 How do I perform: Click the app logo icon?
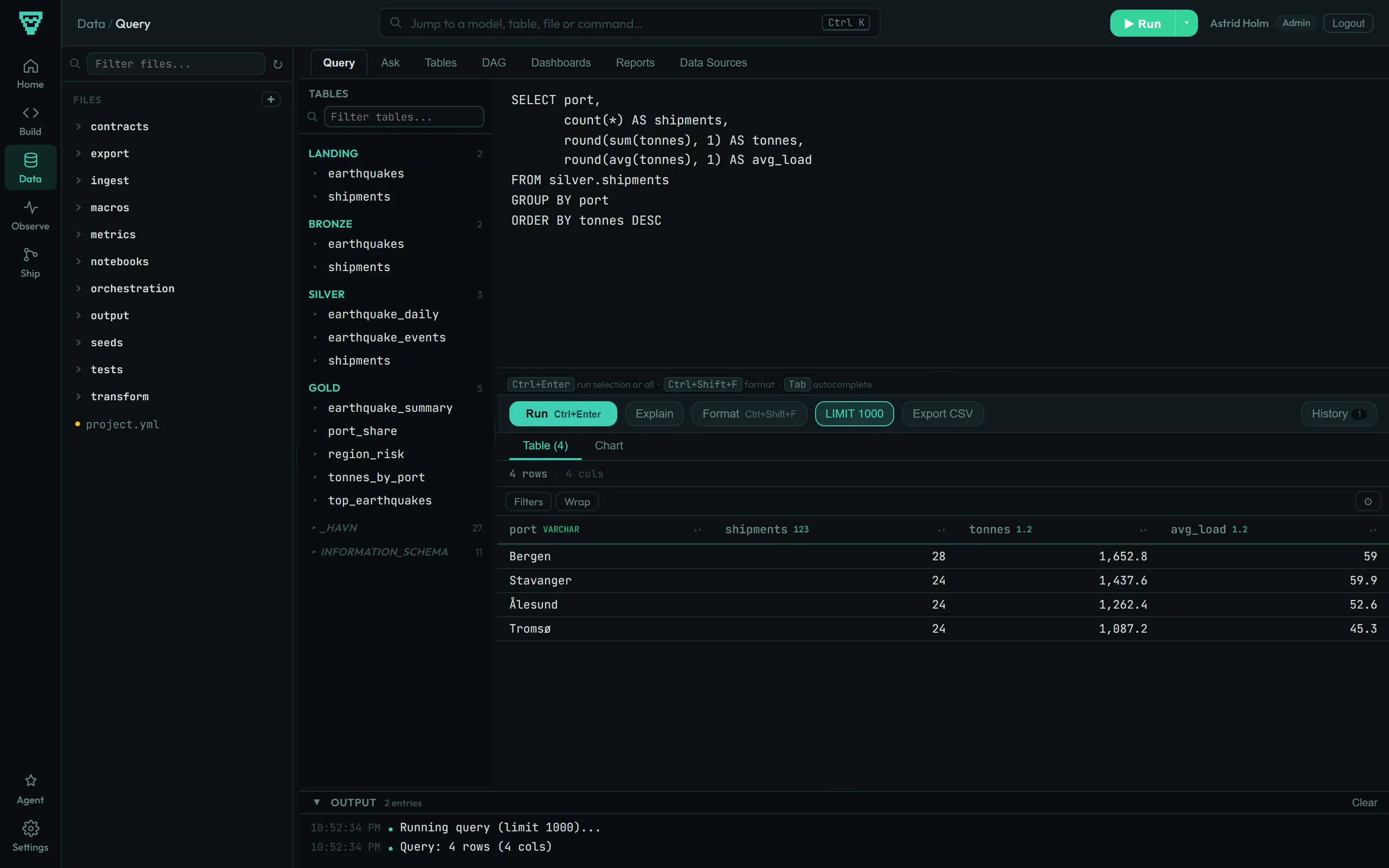[x=30, y=23]
